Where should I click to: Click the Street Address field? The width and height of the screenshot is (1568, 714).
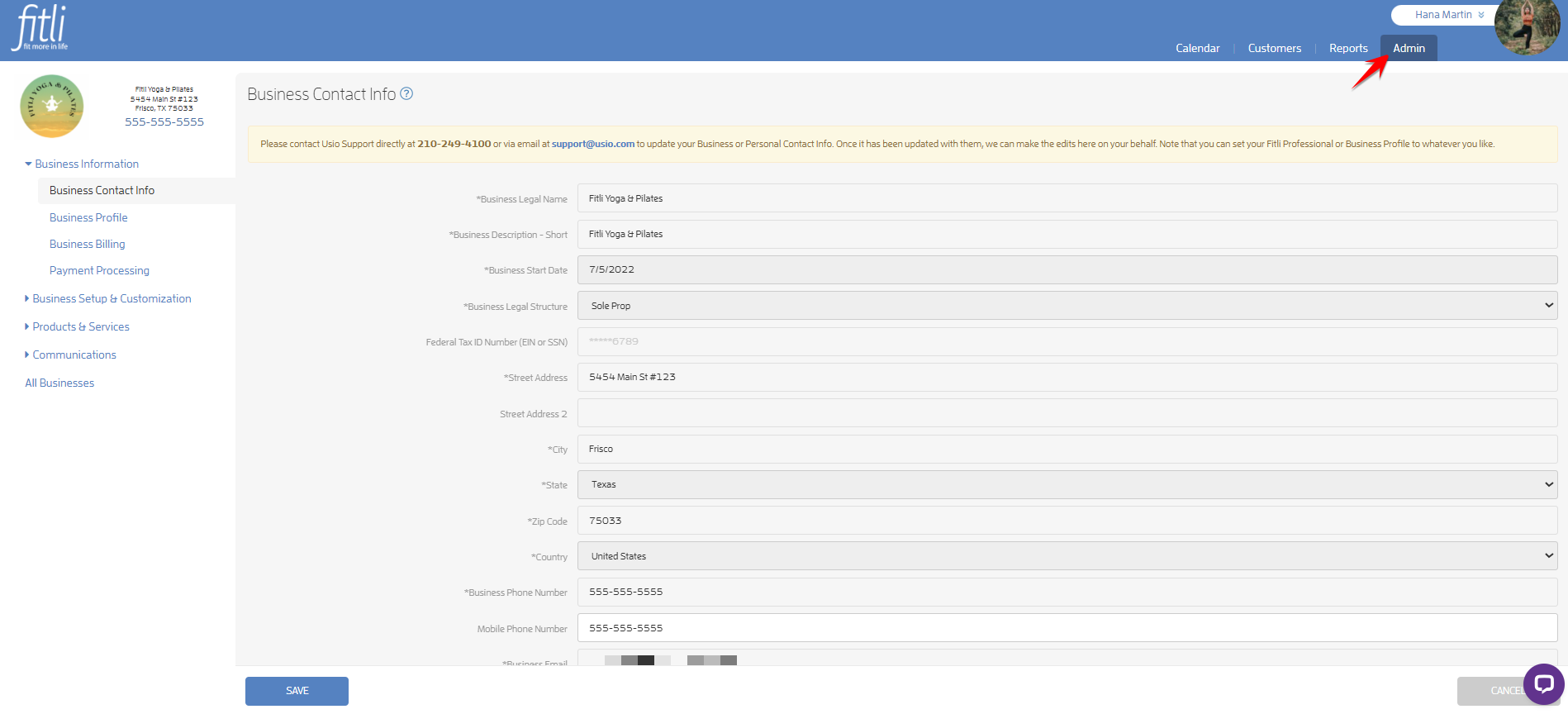1067,378
